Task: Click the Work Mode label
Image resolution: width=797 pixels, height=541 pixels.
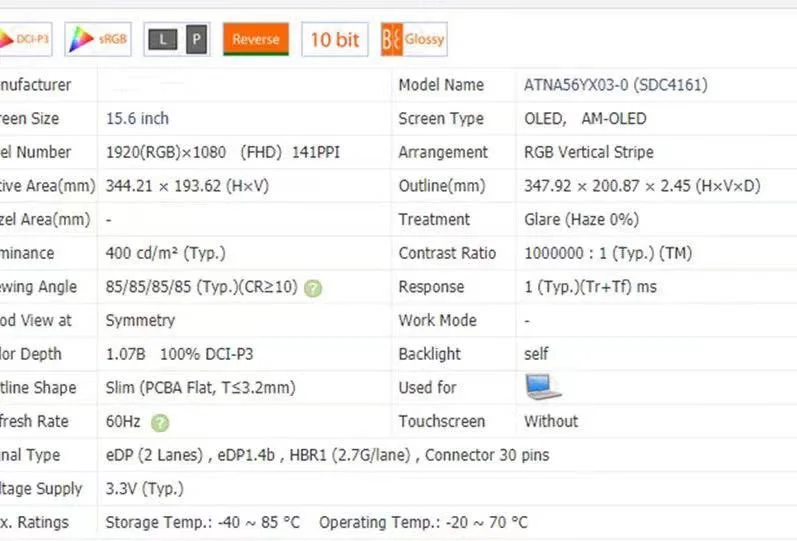Action: click(438, 320)
